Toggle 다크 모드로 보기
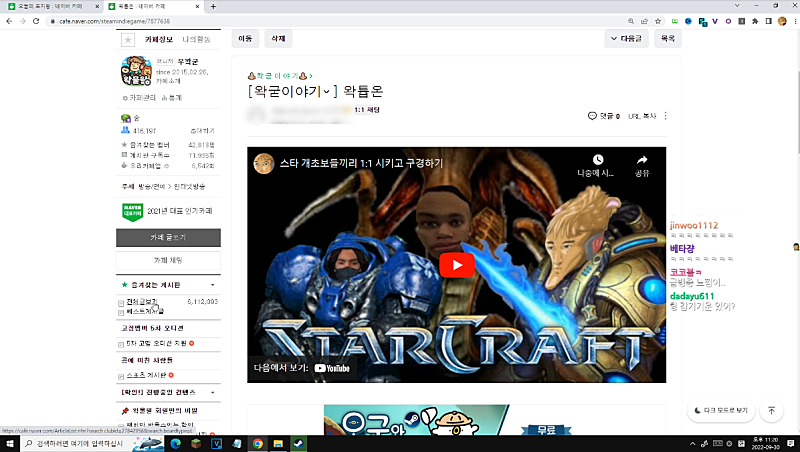800x452 pixels. pyautogui.click(x=721, y=410)
